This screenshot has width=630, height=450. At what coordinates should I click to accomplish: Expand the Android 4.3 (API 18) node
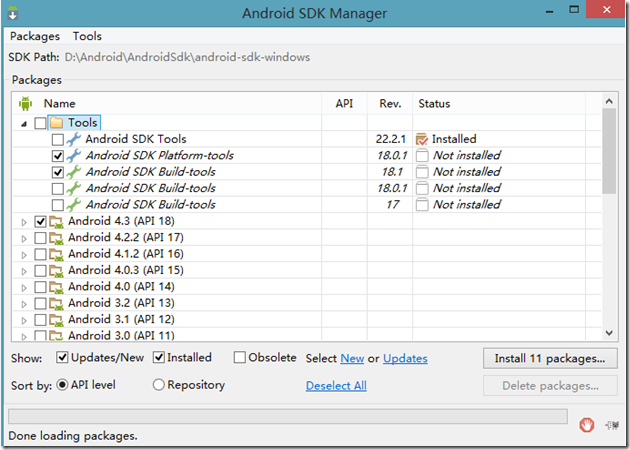(x=24, y=222)
